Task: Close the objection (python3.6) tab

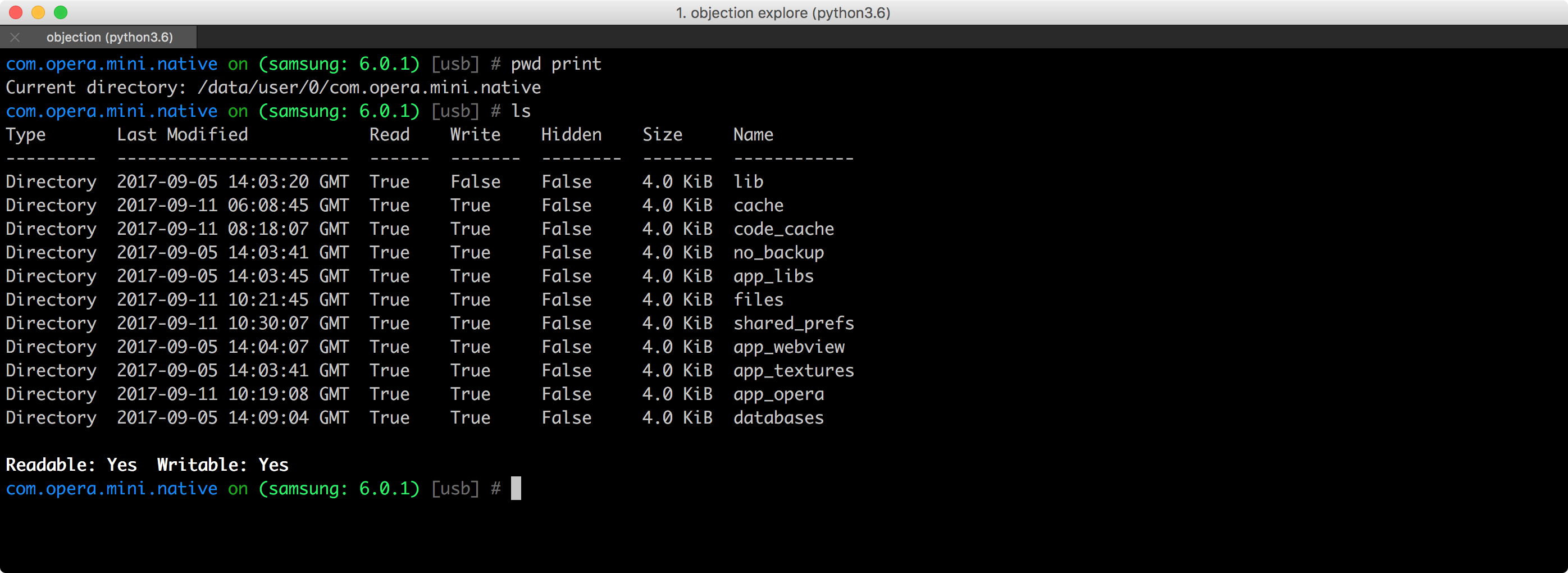Action: click(x=15, y=37)
